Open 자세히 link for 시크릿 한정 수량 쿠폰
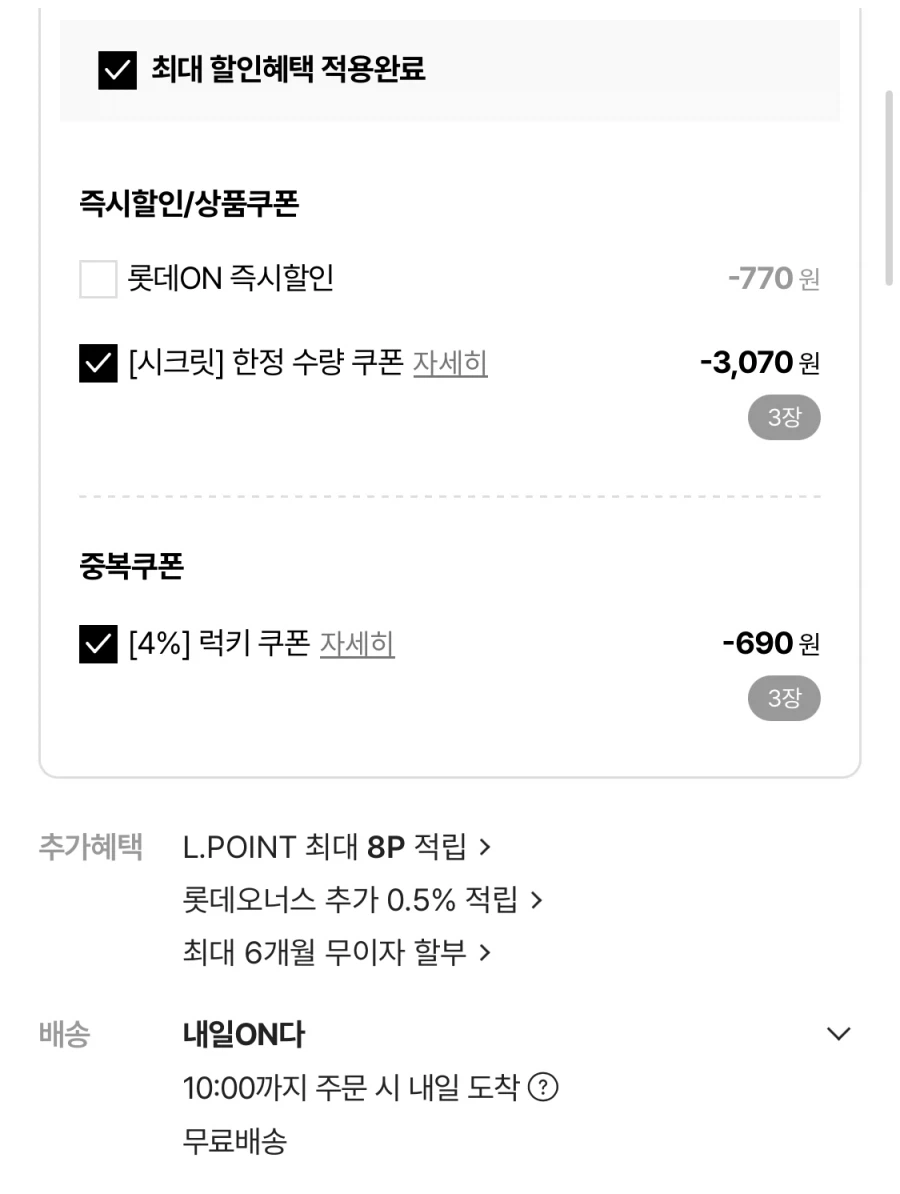Image resolution: width=900 pixels, height=1194 pixels. pyautogui.click(x=450, y=362)
